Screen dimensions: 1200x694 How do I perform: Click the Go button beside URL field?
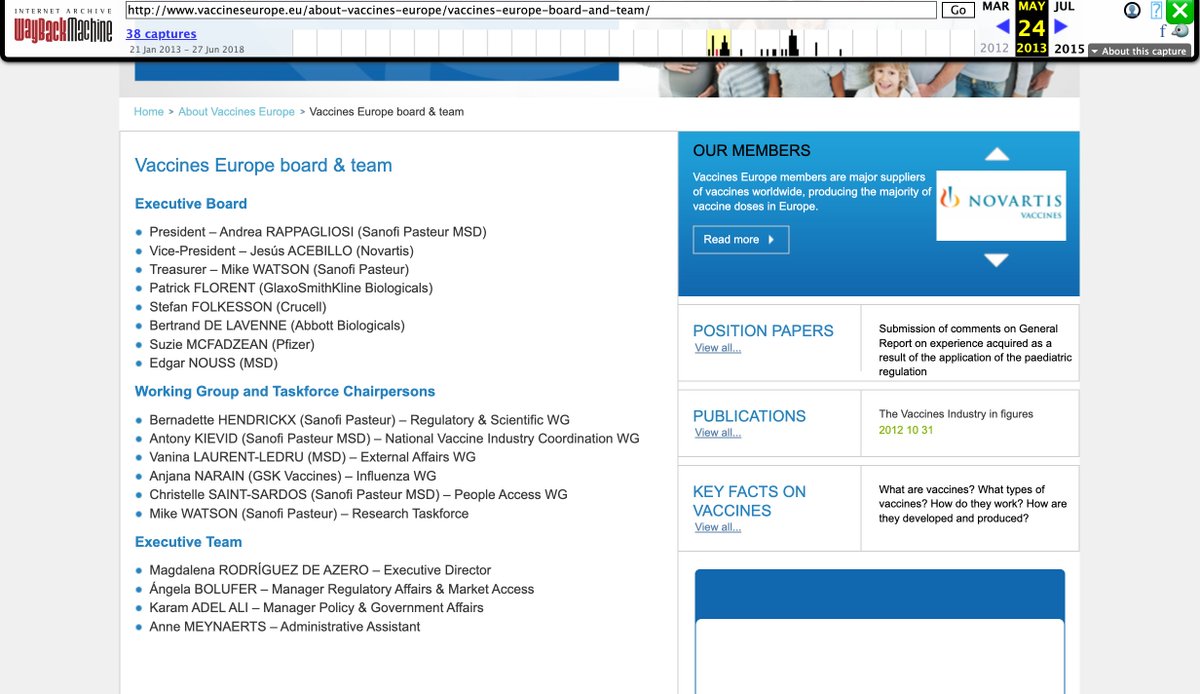[x=958, y=10]
